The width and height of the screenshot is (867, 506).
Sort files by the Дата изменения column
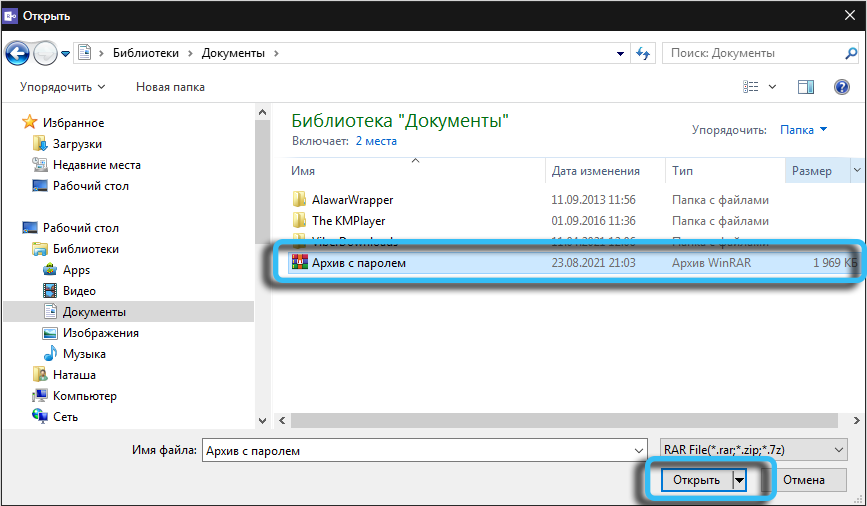click(x=596, y=171)
